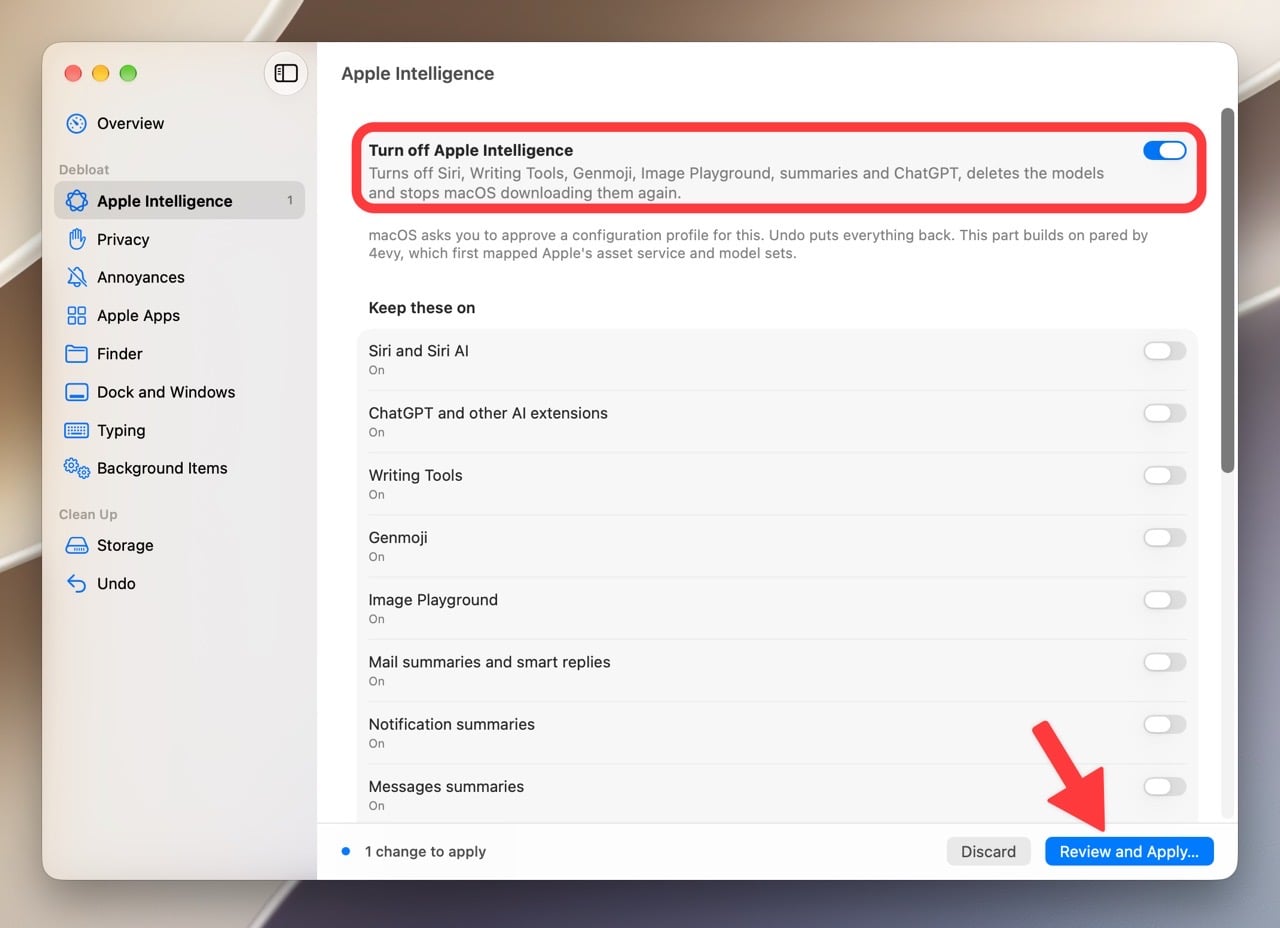Click the Annoyances bell icon
This screenshot has height=928, width=1280.
[x=76, y=277]
